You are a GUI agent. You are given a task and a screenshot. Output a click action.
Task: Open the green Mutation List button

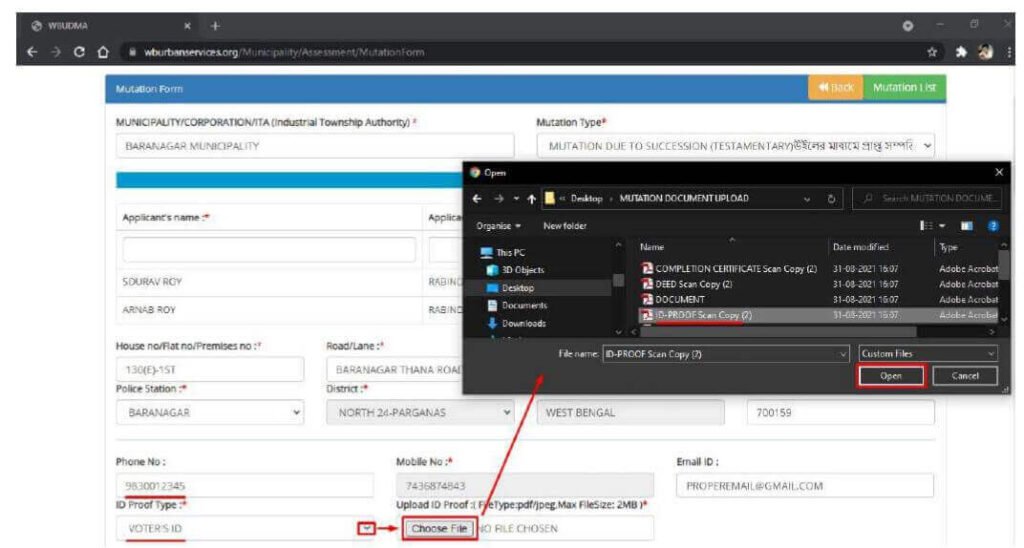904,88
